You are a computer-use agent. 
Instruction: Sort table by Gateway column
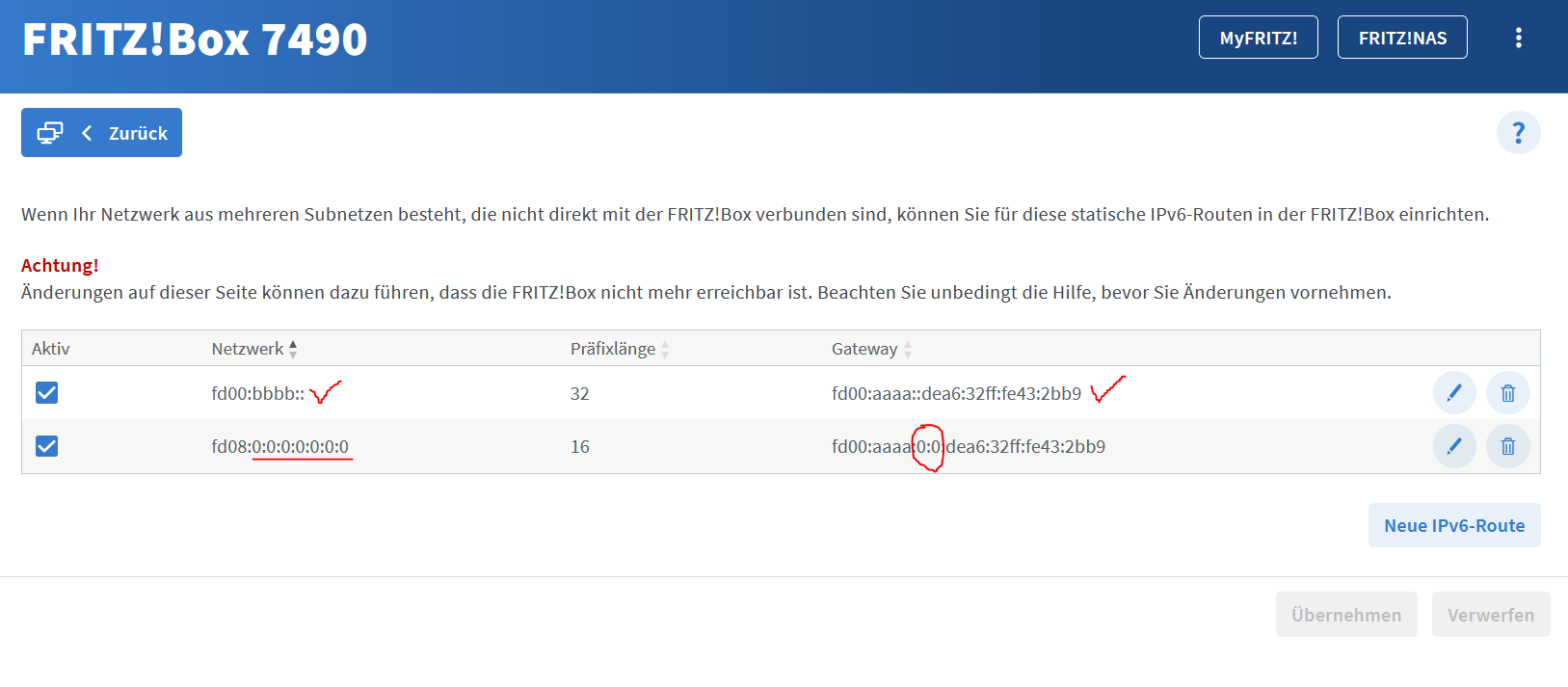click(871, 349)
